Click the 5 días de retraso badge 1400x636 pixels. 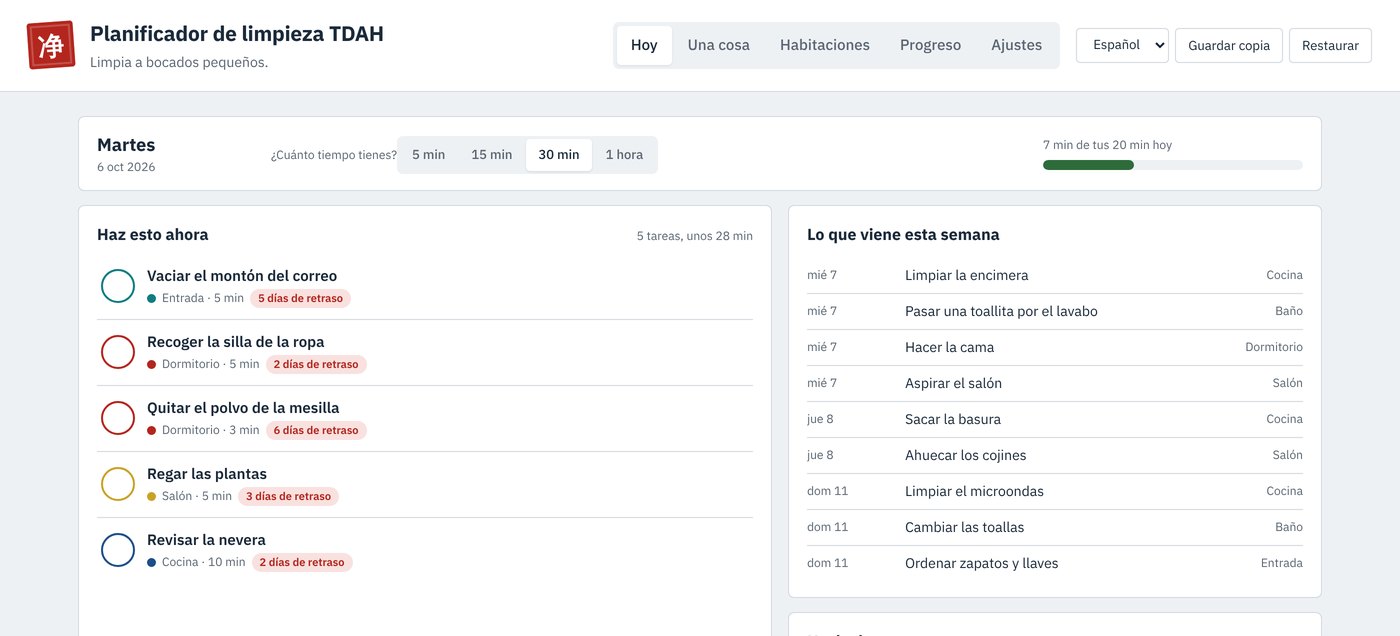coord(300,298)
